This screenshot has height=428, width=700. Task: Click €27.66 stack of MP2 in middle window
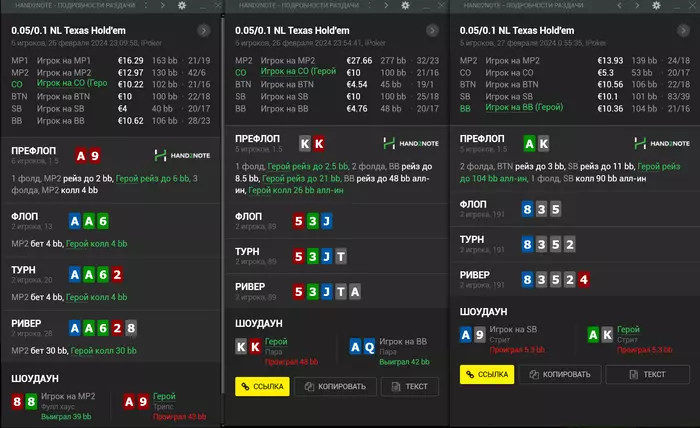pos(359,60)
